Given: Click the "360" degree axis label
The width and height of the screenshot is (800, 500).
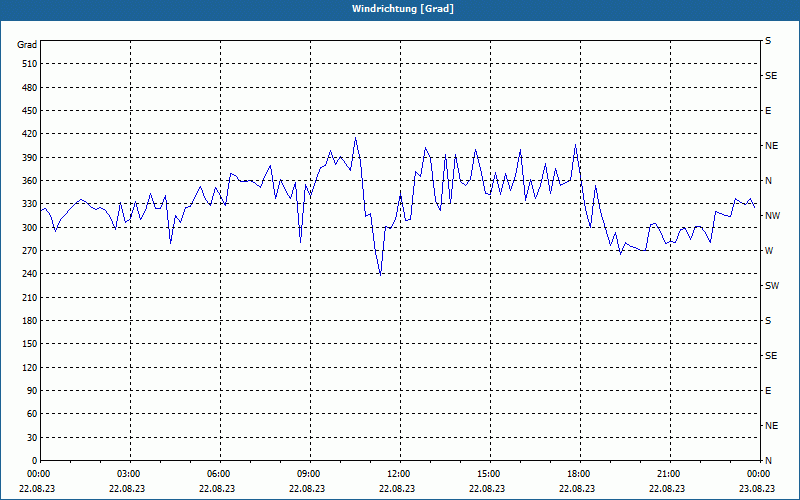Looking at the screenshot, I should tap(30, 181).
